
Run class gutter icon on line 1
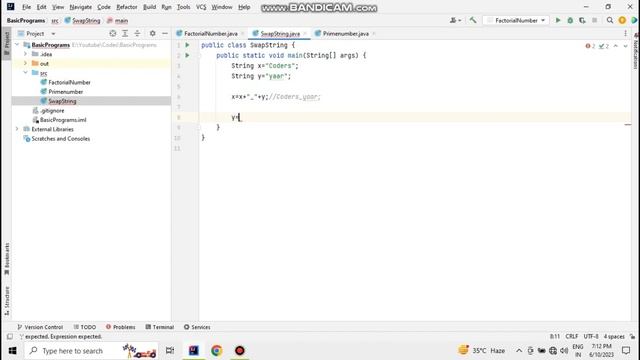coord(187,45)
